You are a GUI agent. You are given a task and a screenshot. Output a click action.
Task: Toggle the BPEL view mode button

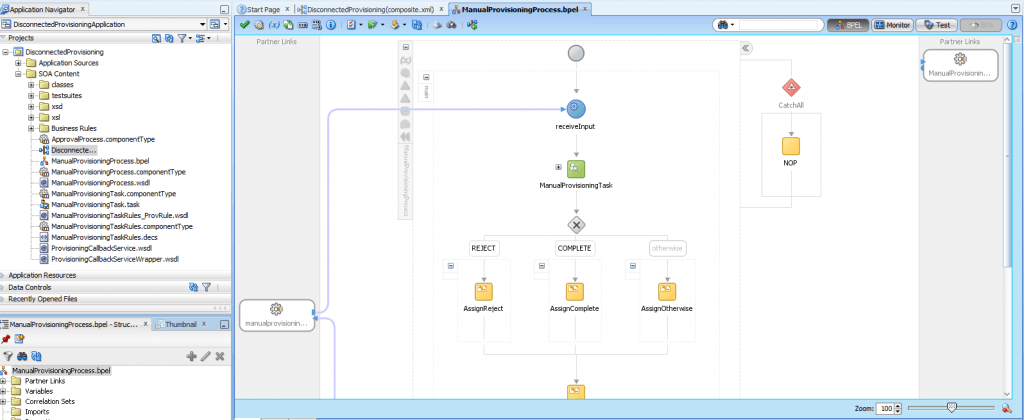point(848,24)
